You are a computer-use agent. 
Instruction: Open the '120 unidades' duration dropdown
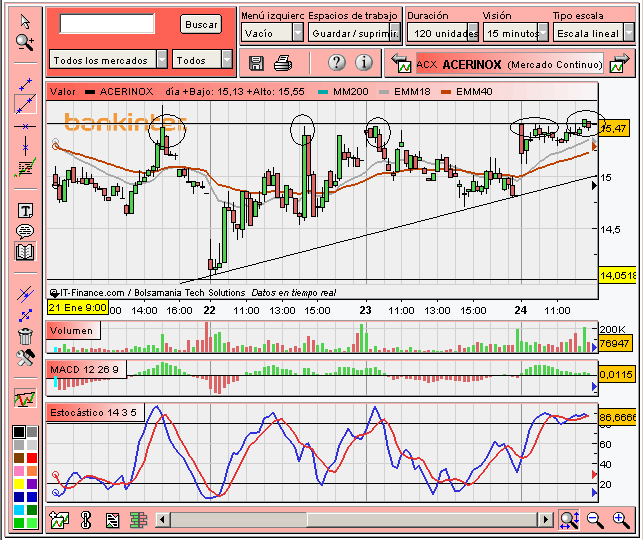(x=442, y=33)
